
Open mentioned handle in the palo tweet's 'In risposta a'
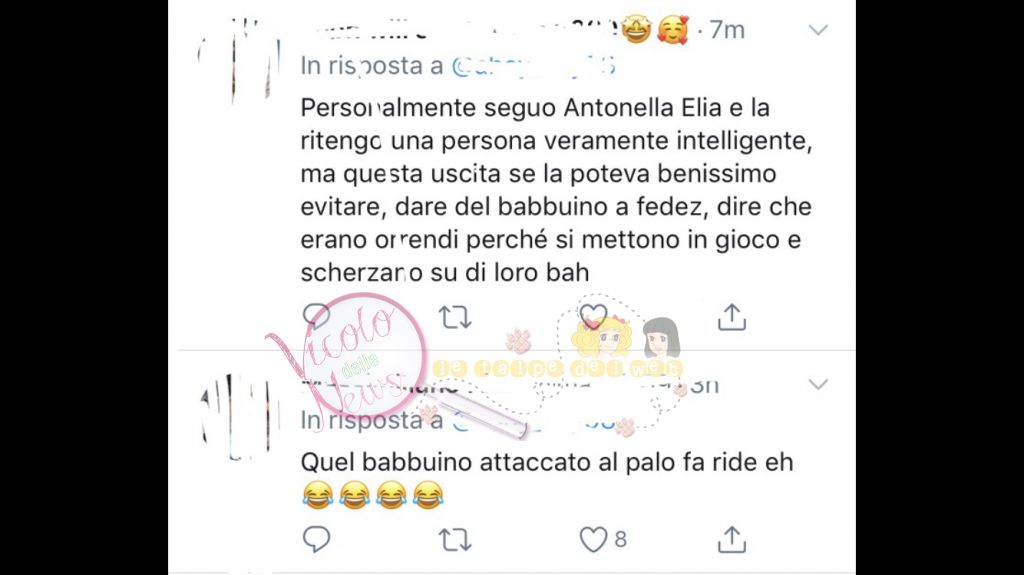[x=534, y=421]
